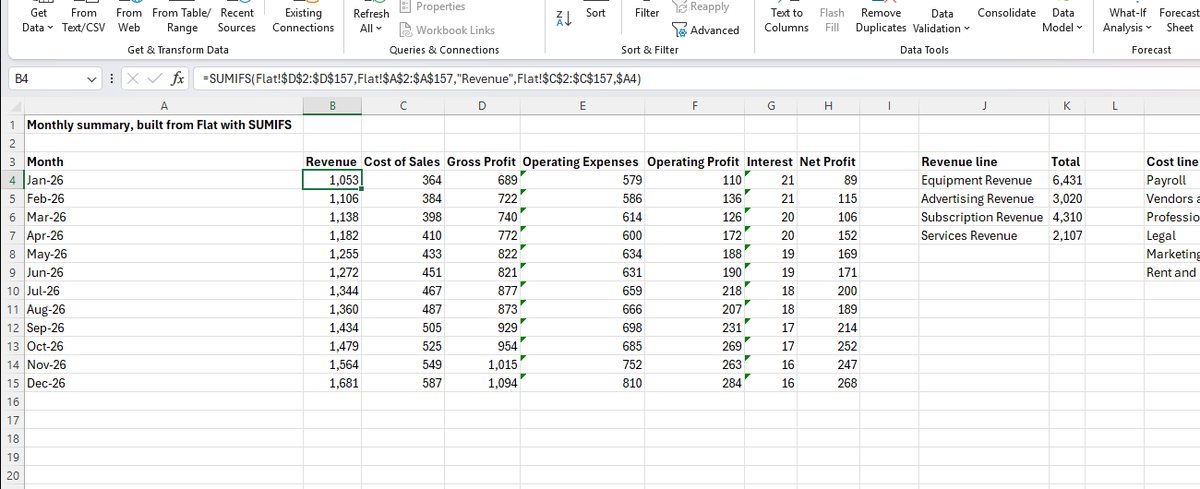Click the 'Legal' cost line cell
Image resolution: width=1200 pixels, height=489 pixels.
(1171, 236)
